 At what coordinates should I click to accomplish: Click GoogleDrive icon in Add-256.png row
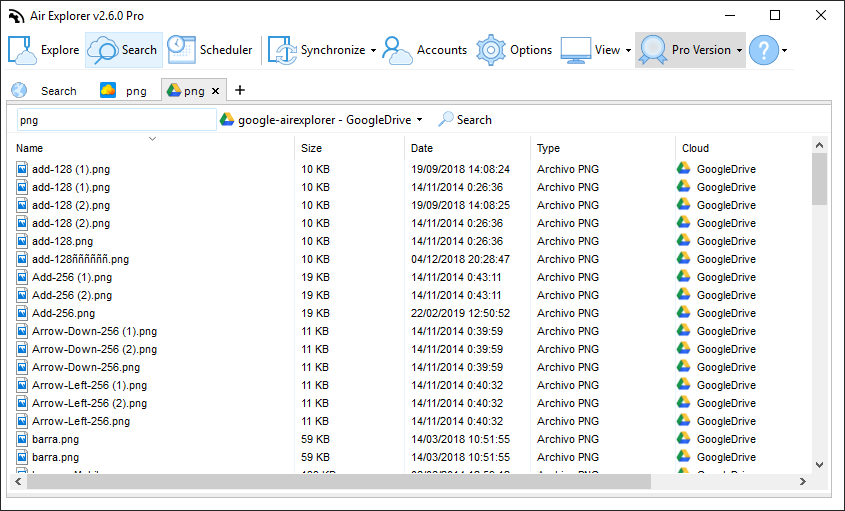tap(684, 313)
